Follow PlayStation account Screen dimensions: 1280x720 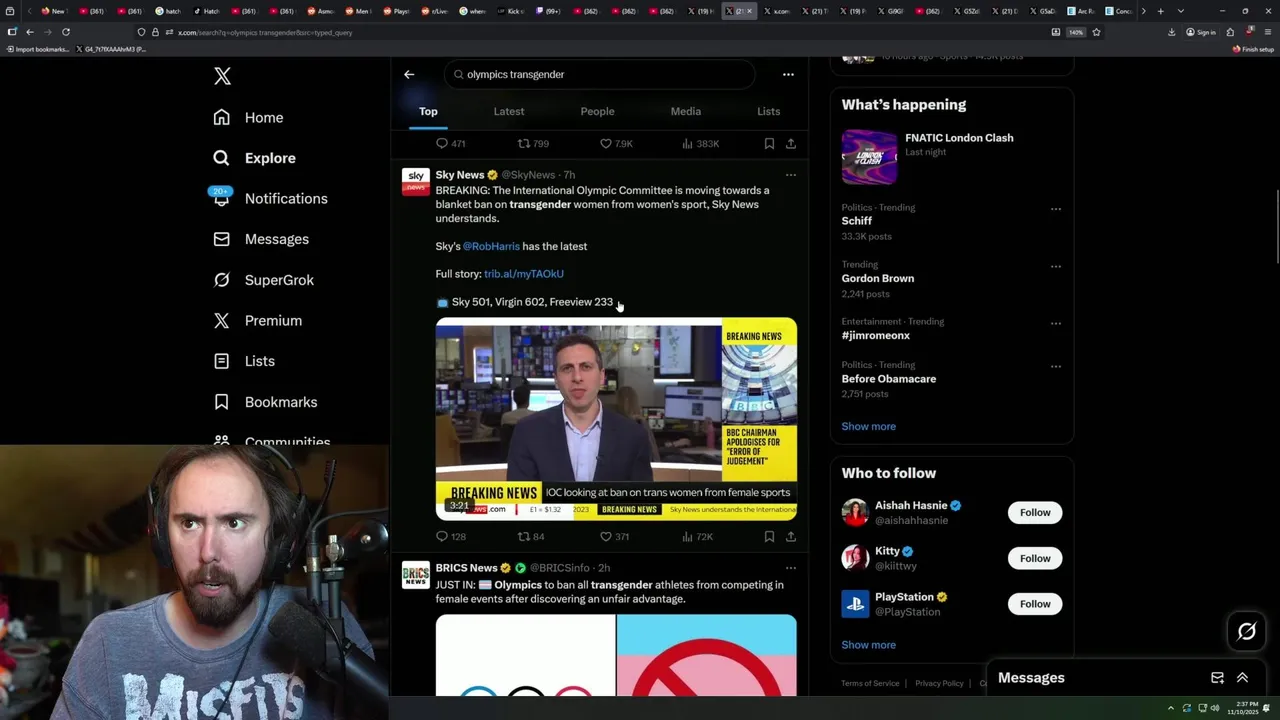pos(1035,604)
